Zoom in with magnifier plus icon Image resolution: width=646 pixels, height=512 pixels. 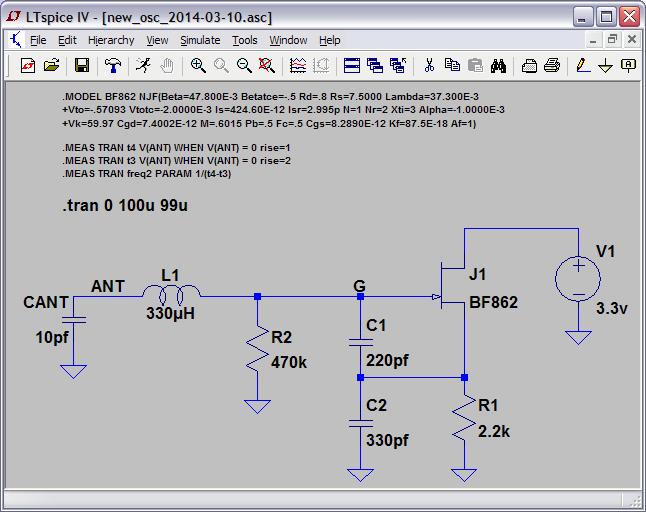click(x=198, y=65)
